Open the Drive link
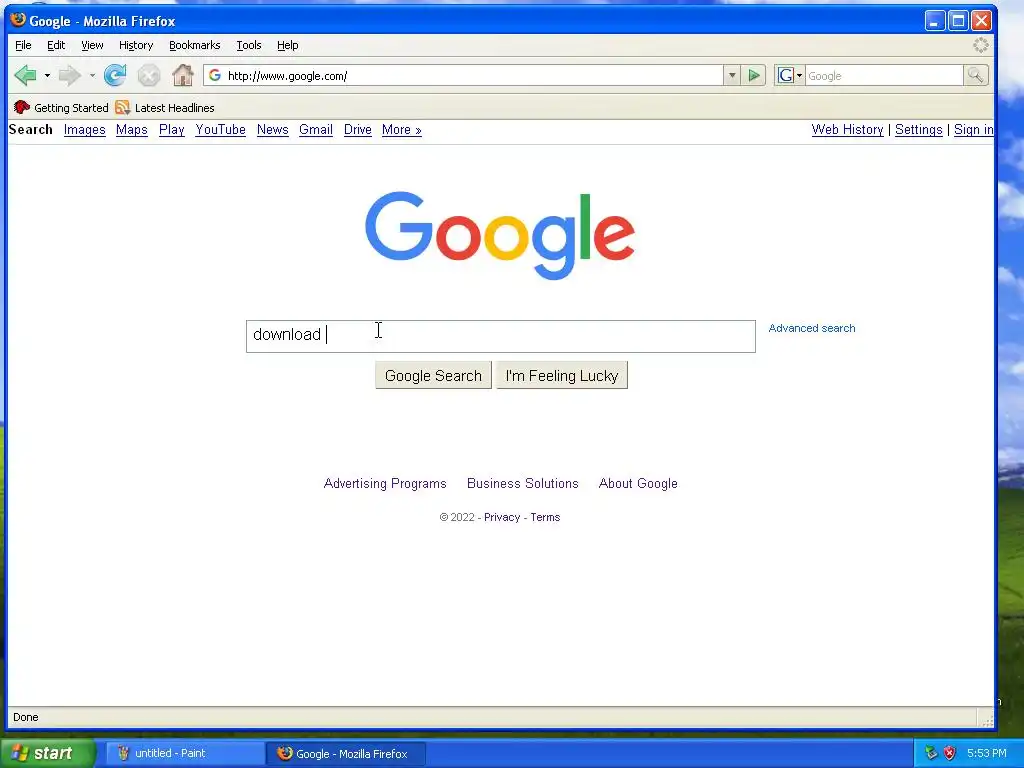 pyautogui.click(x=358, y=129)
